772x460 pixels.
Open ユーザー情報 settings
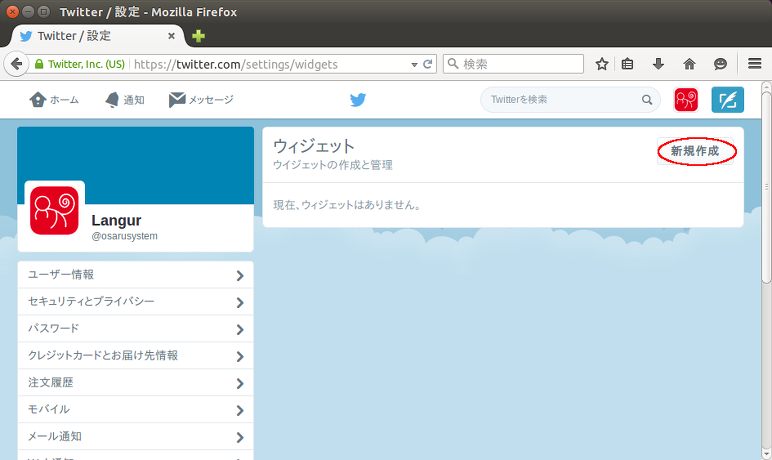[135, 275]
